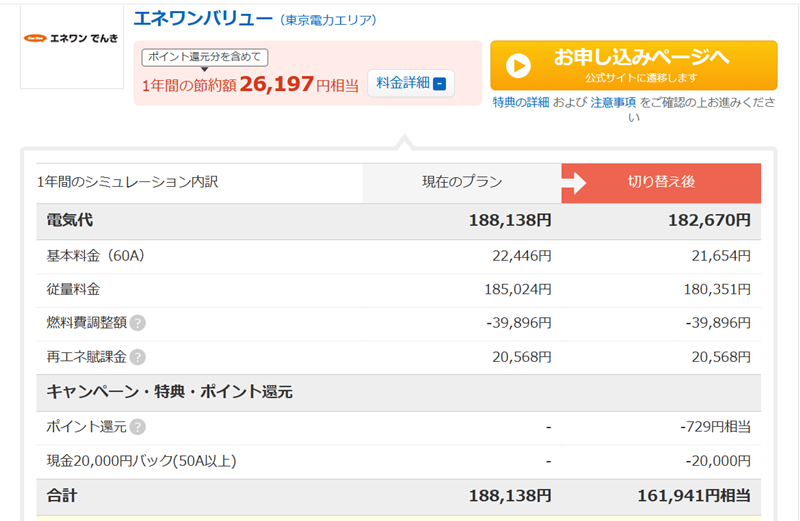Click help icon next to 再エネ賦課金

pos(138,357)
